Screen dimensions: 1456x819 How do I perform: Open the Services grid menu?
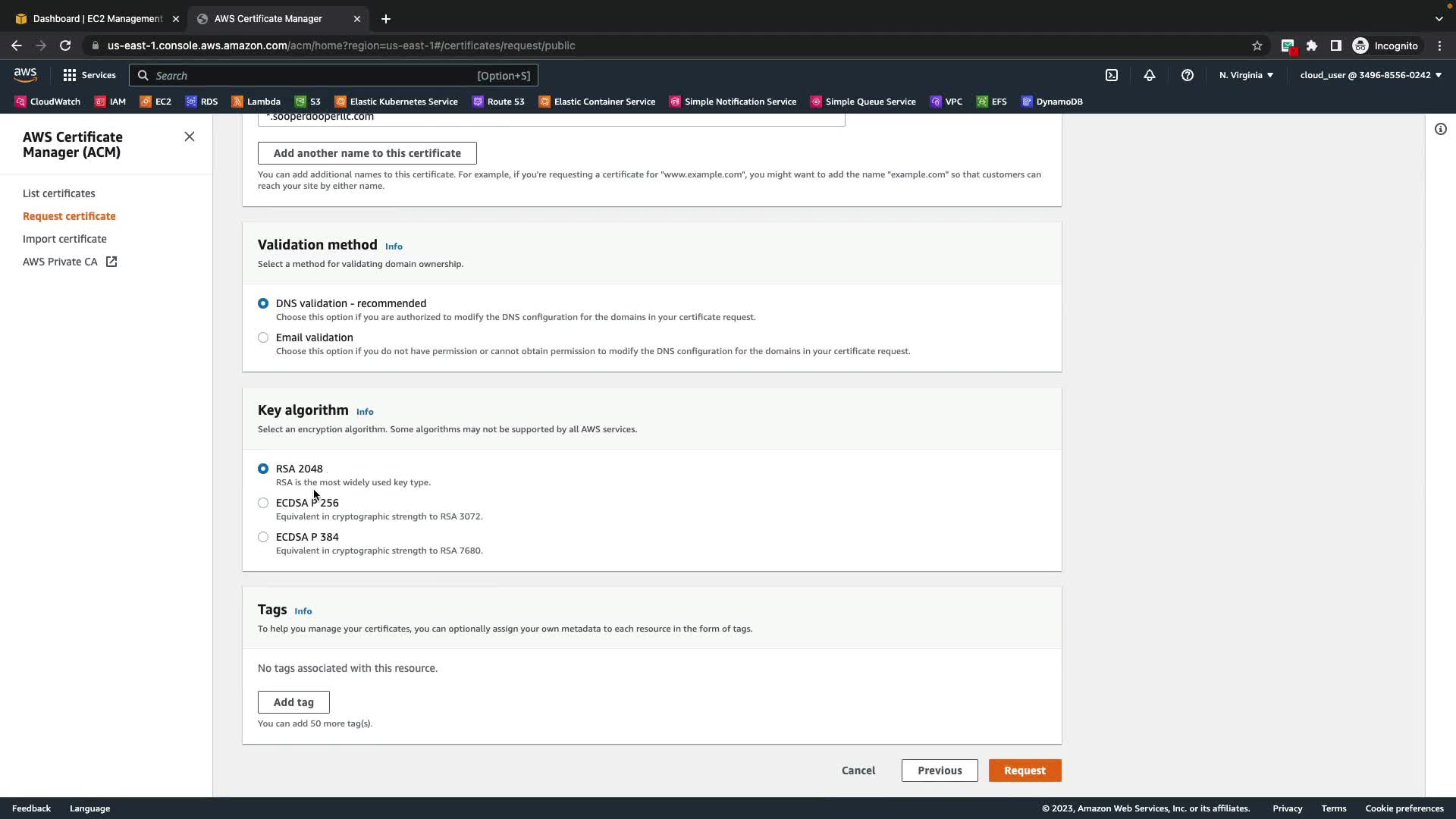coord(89,75)
